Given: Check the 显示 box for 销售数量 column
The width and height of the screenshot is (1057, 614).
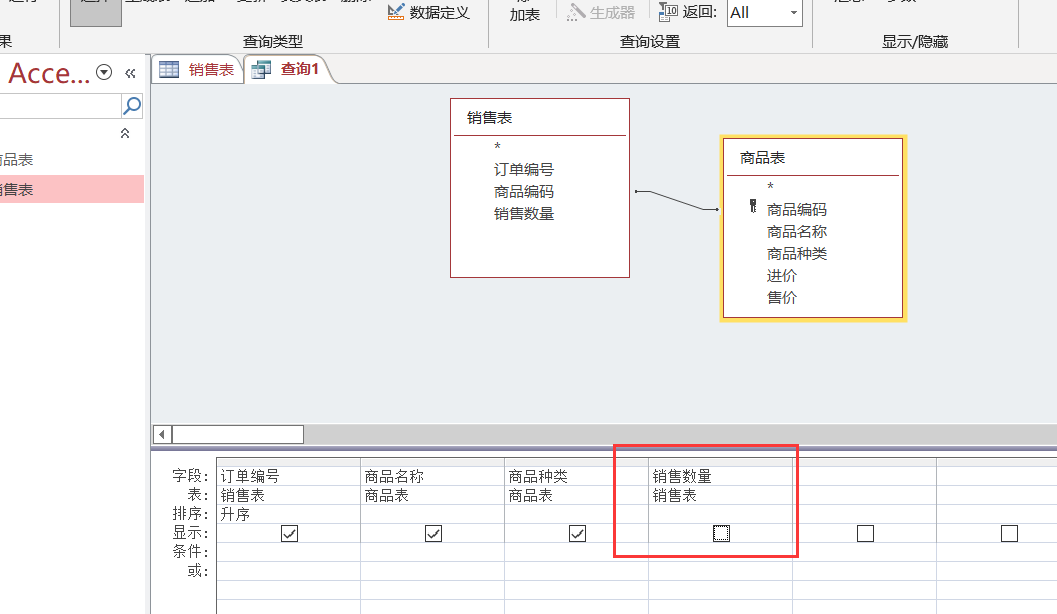Looking at the screenshot, I should point(721,534).
